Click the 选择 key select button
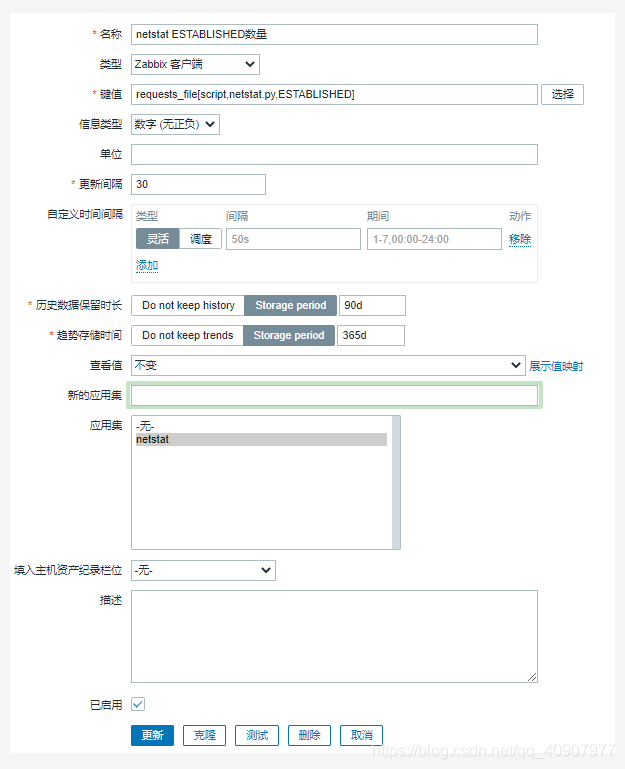The height and width of the screenshot is (769, 625). point(563,94)
